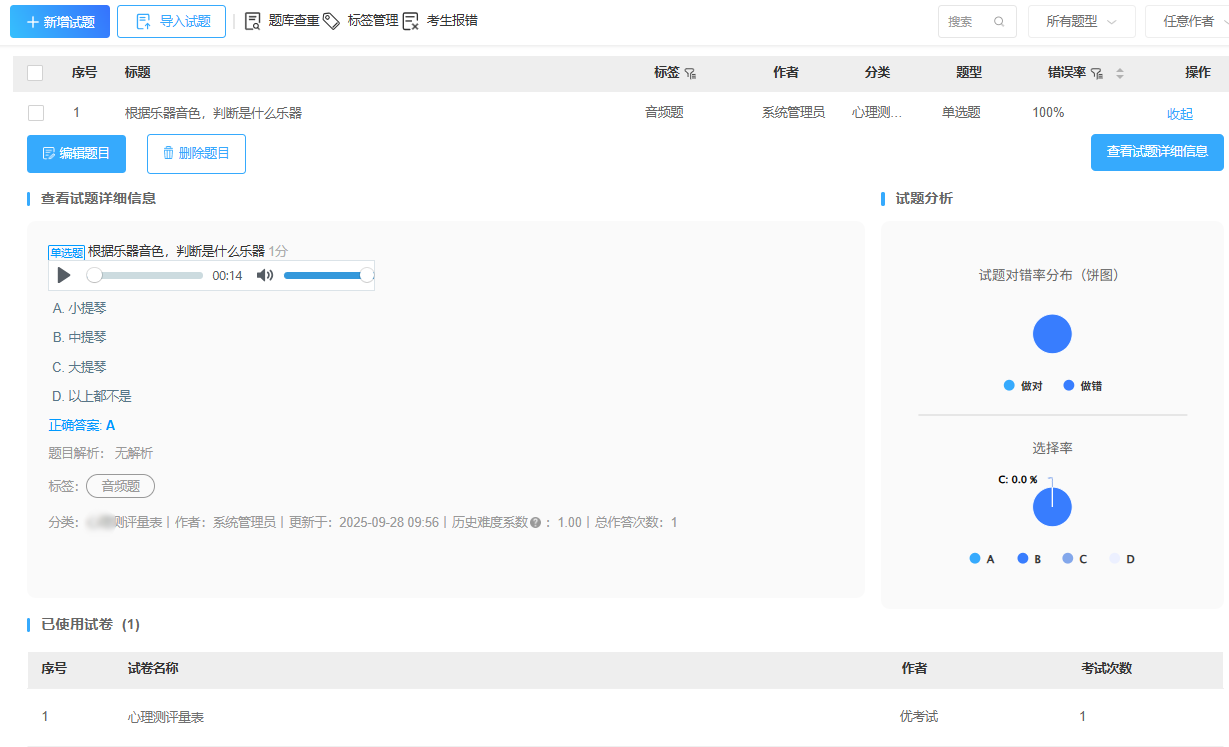
Task: Select option D. 以上都不是
Action: 92,396
